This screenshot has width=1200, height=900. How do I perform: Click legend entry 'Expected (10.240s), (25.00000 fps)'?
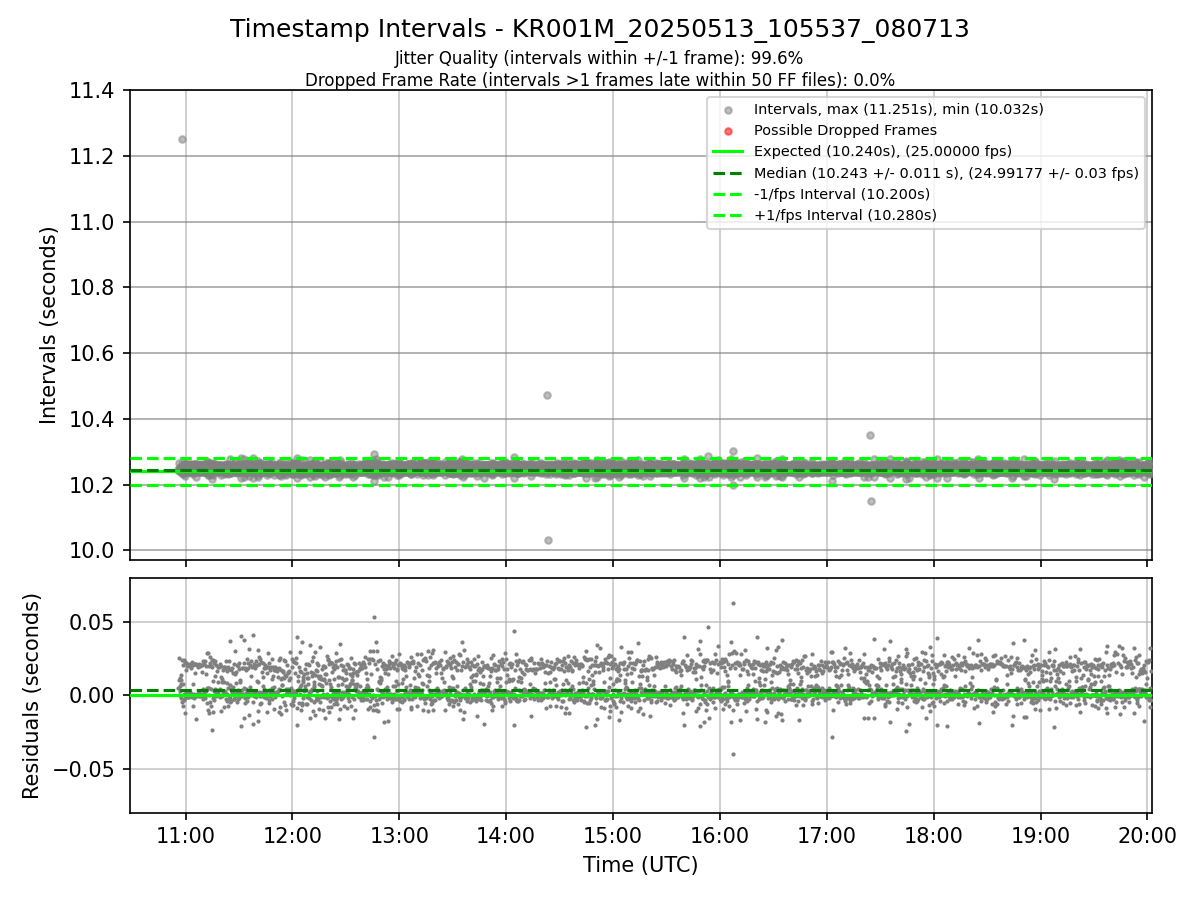(883, 151)
